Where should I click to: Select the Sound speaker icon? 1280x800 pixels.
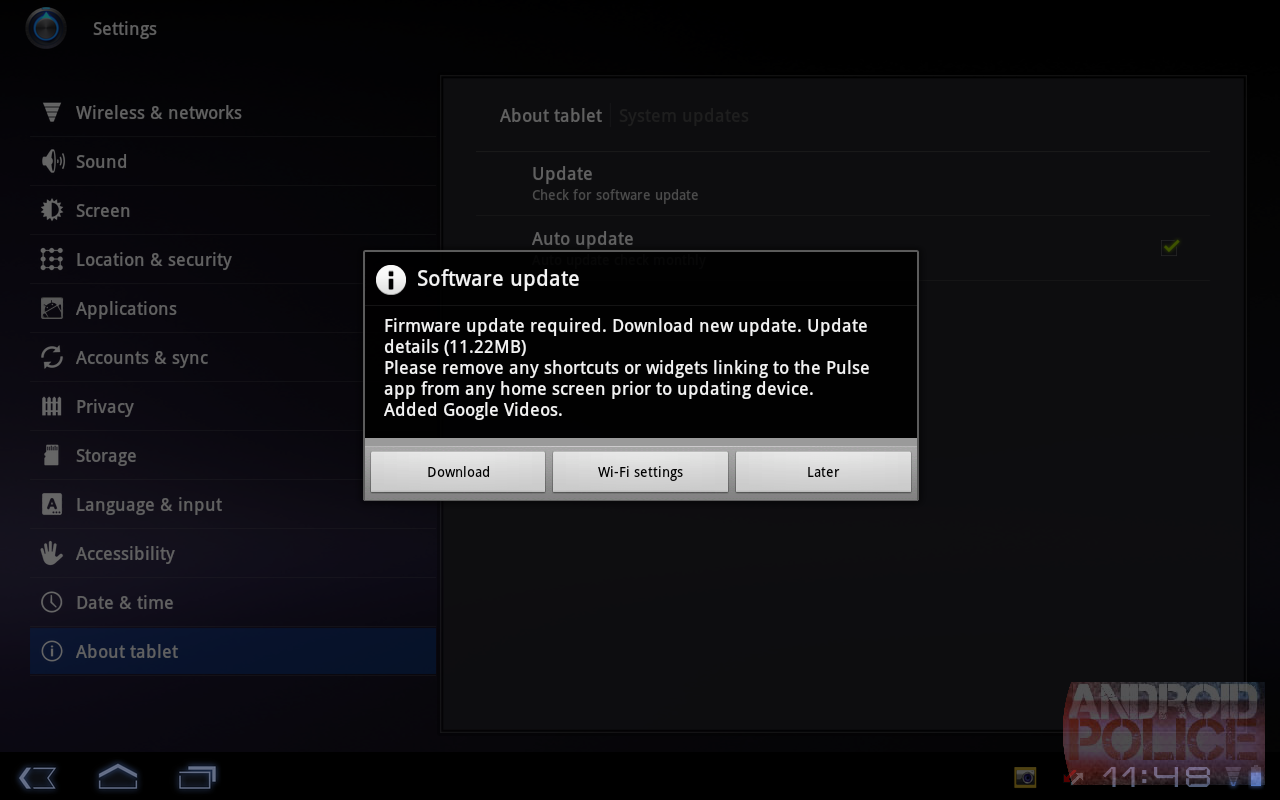point(52,161)
